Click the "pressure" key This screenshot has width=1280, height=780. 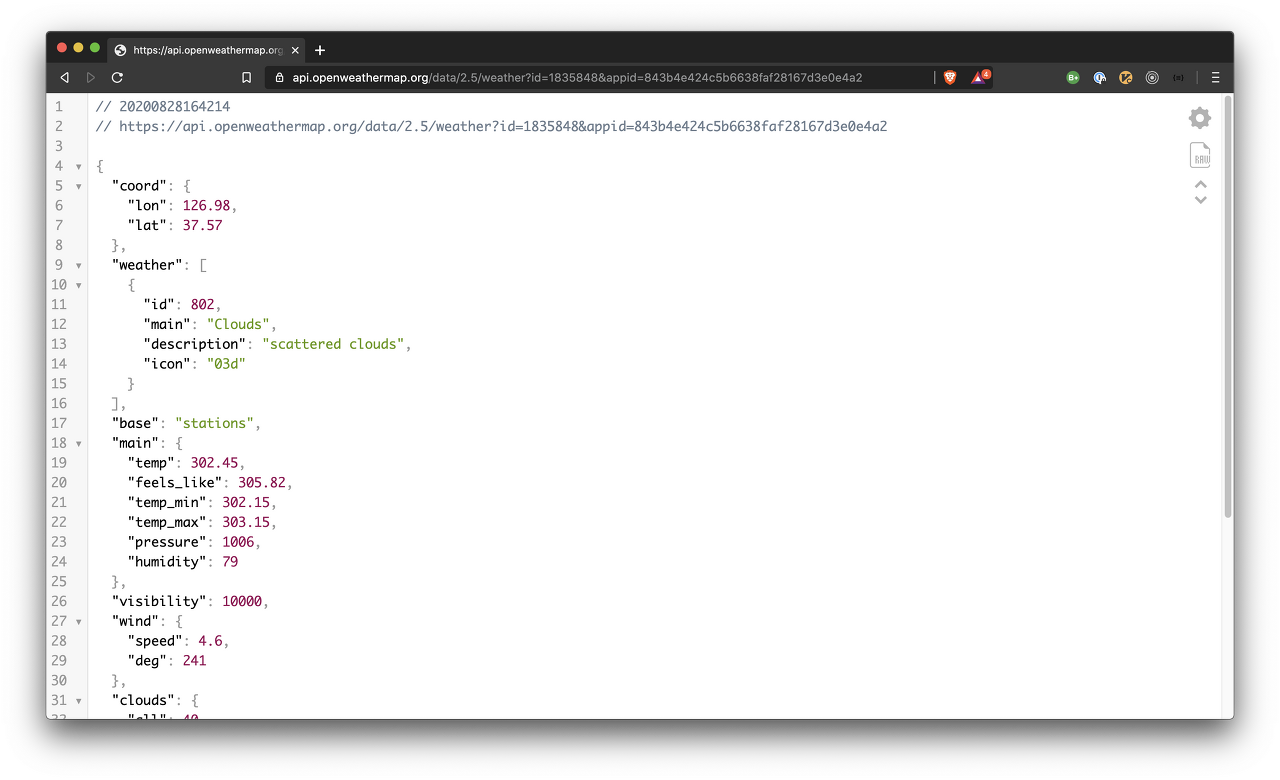tap(167, 542)
